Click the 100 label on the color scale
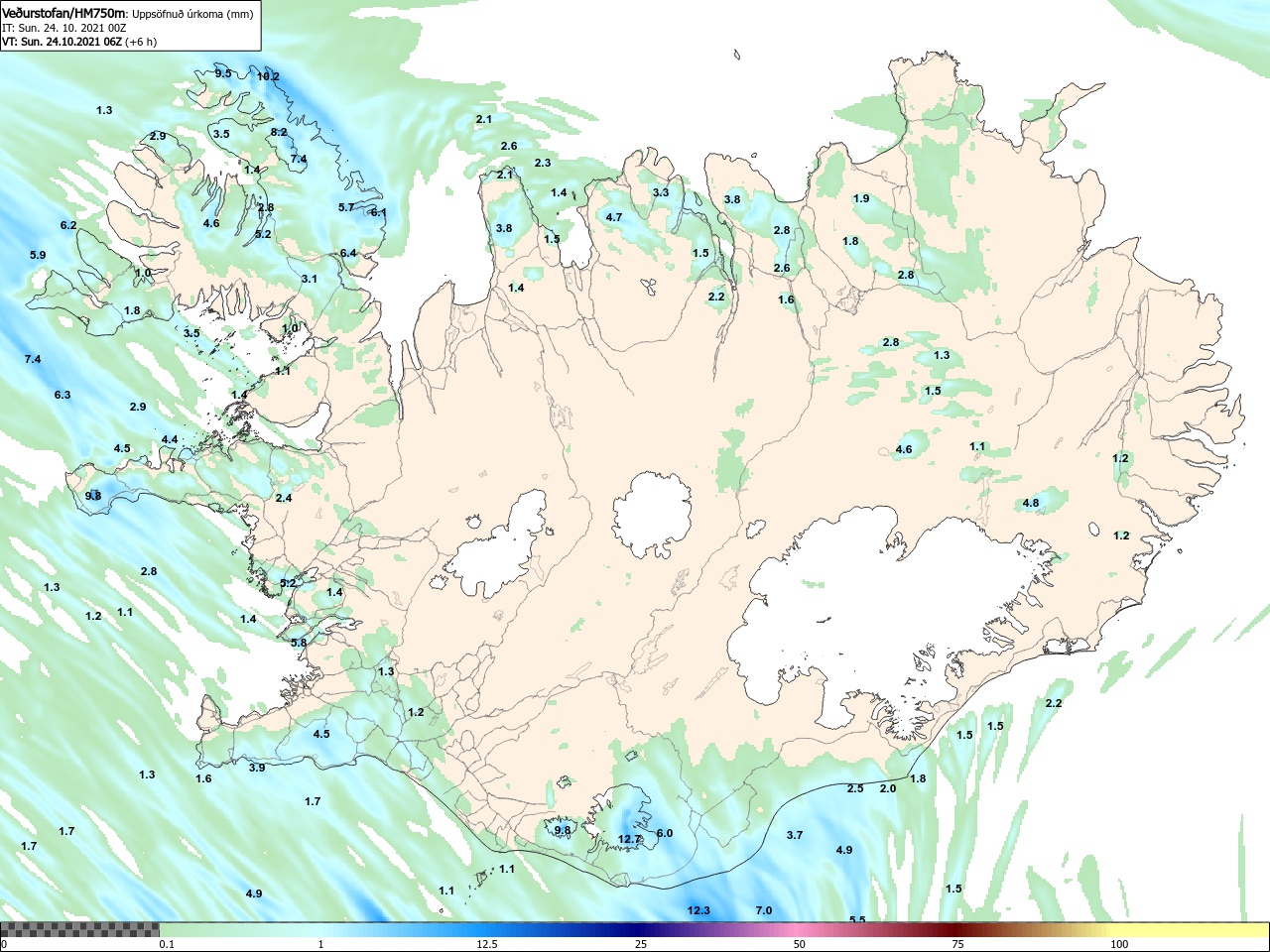This screenshot has width=1270, height=952. pyautogui.click(x=1119, y=944)
